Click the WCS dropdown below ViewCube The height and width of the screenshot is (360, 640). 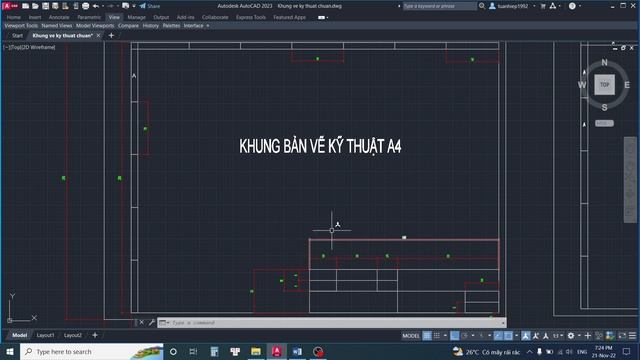coord(604,123)
